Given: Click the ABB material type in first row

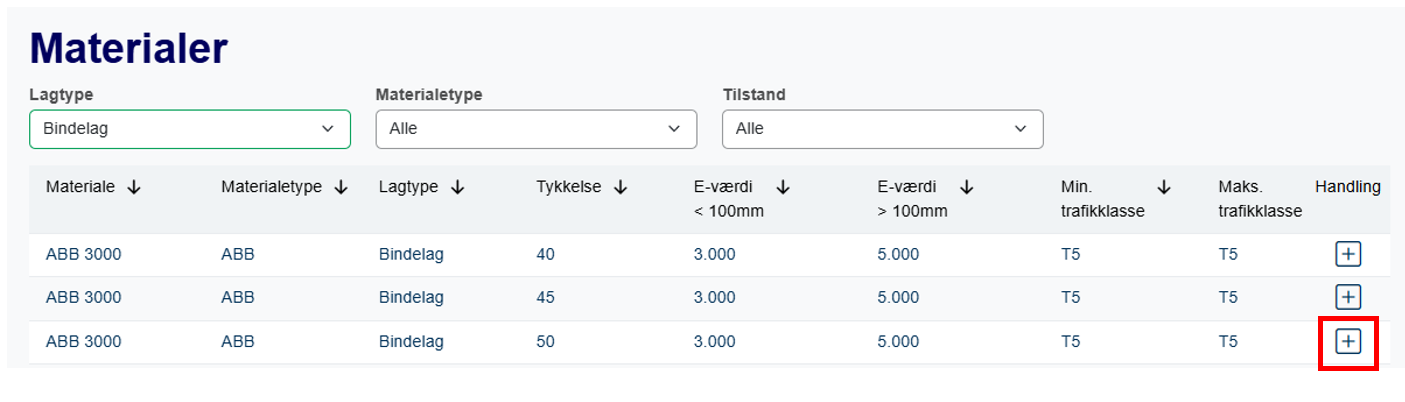Looking at the screenshot, I should click(238, 255).
